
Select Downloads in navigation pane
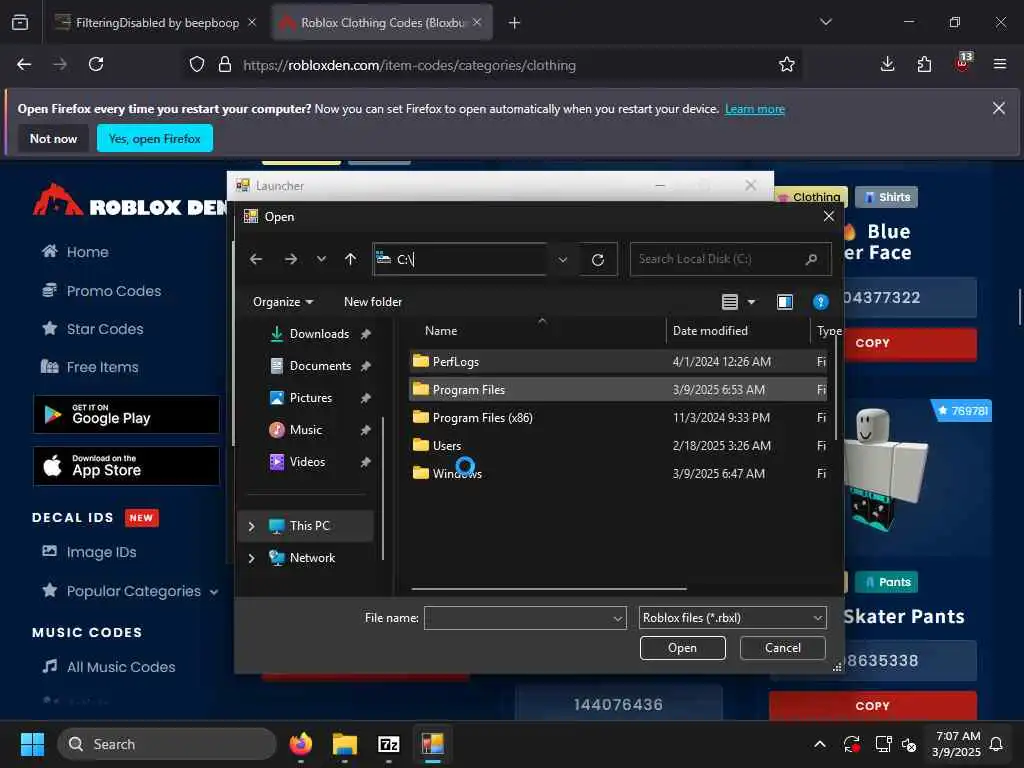pos(319,334)
